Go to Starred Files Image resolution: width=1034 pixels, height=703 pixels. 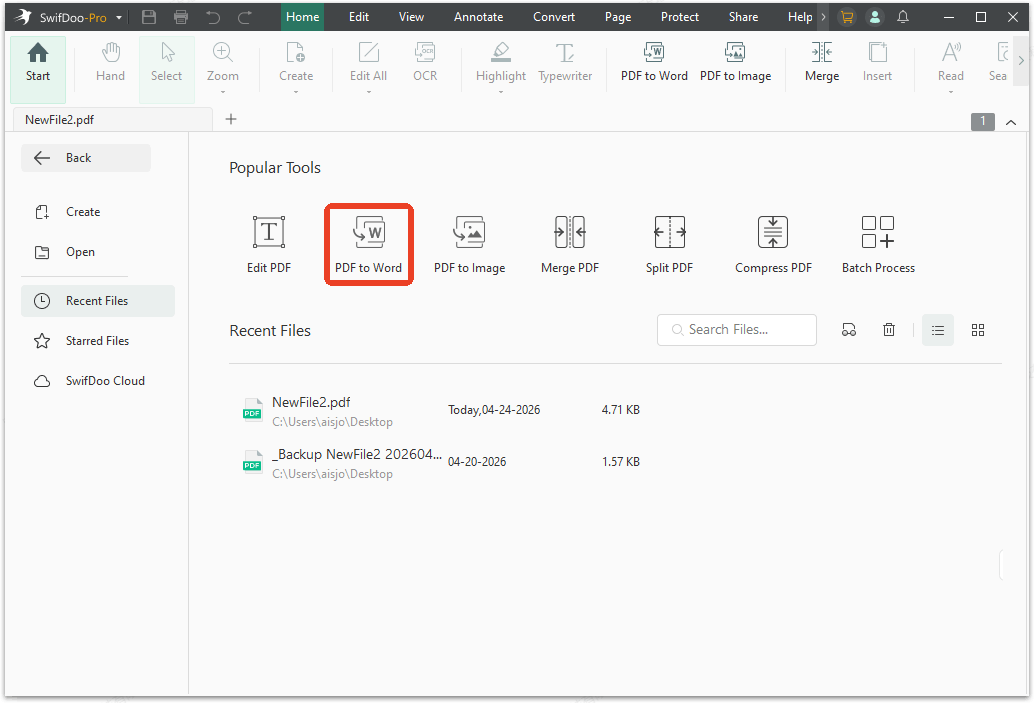coord(97,340)
